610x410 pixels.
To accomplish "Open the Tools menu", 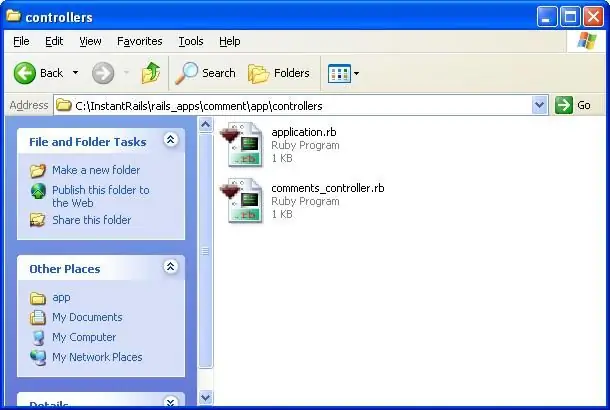I will point(191,41).
